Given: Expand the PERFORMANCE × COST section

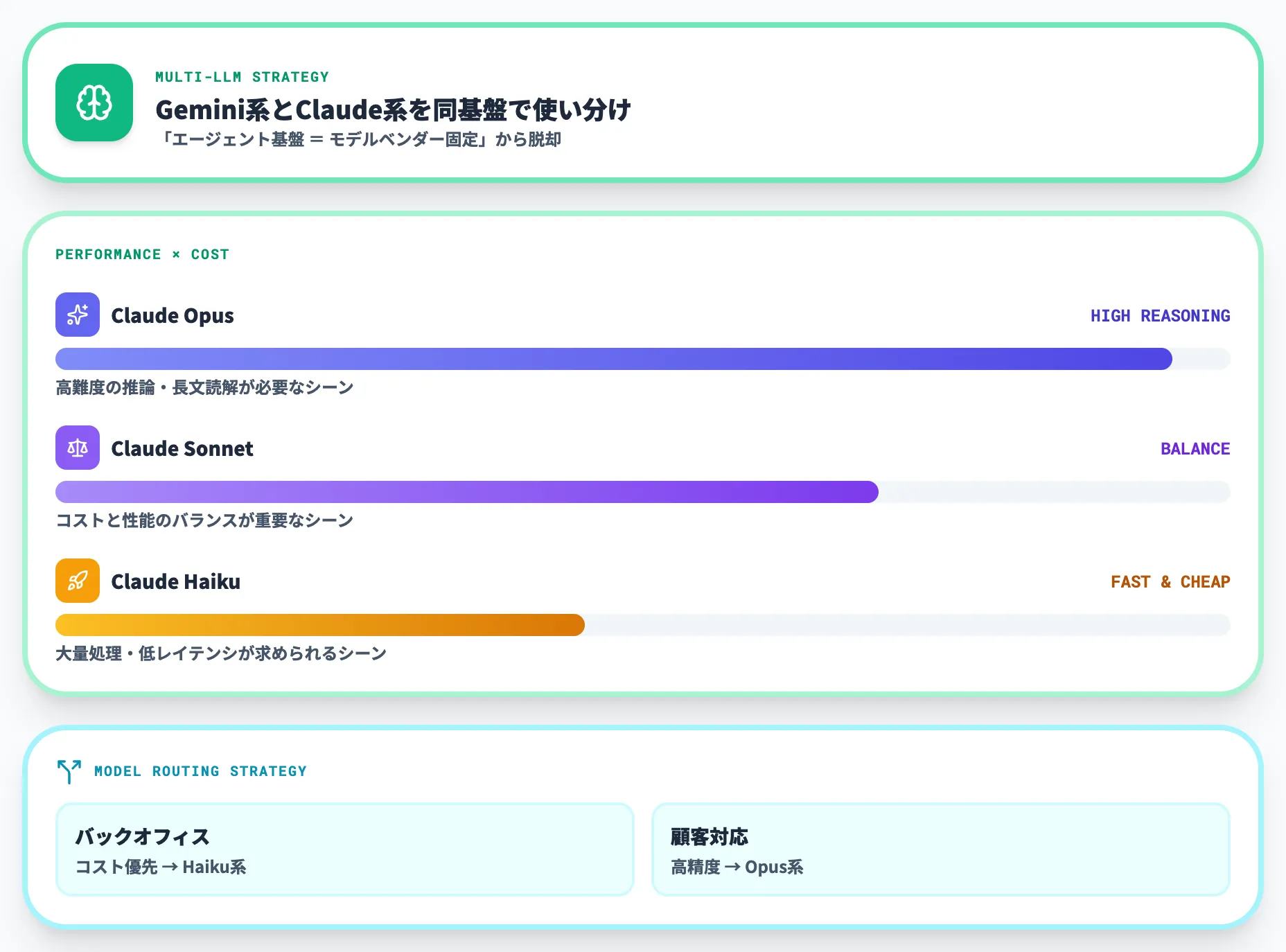Looking at the screenshot, I should point(142,254).
